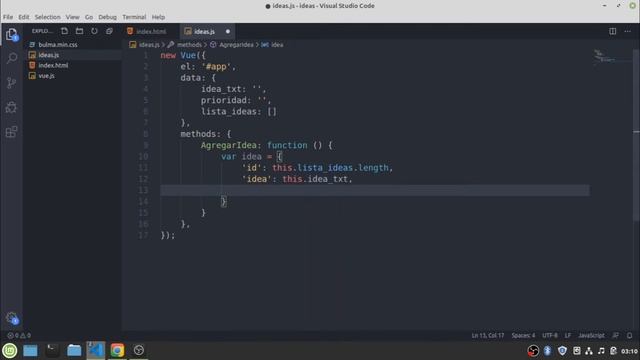
Task: Click the editor vertical scrollbar
Action: pyautogui.click(x=636, y=135)
